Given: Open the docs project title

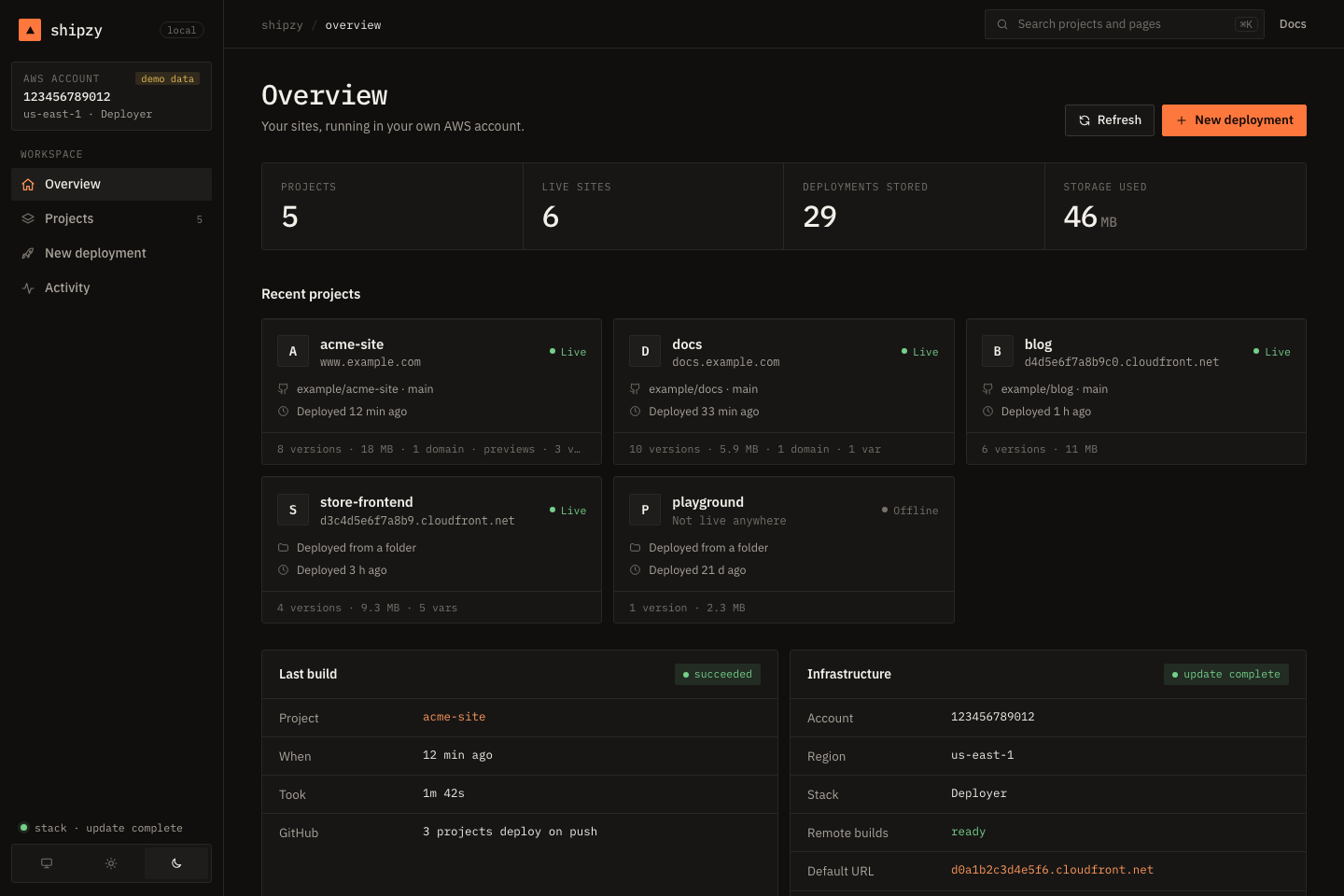Looking at the screenshot, I should click(687, 344).
